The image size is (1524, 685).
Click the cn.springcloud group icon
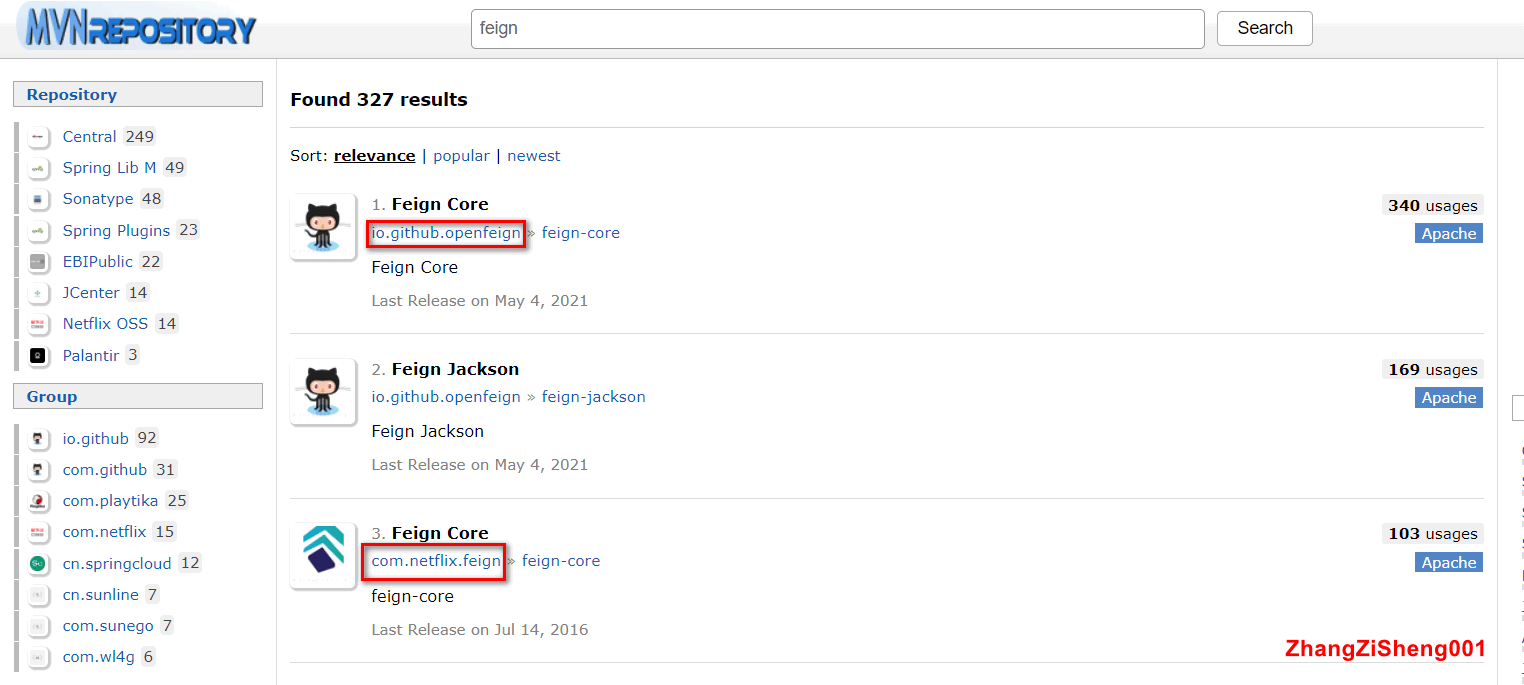38,564
